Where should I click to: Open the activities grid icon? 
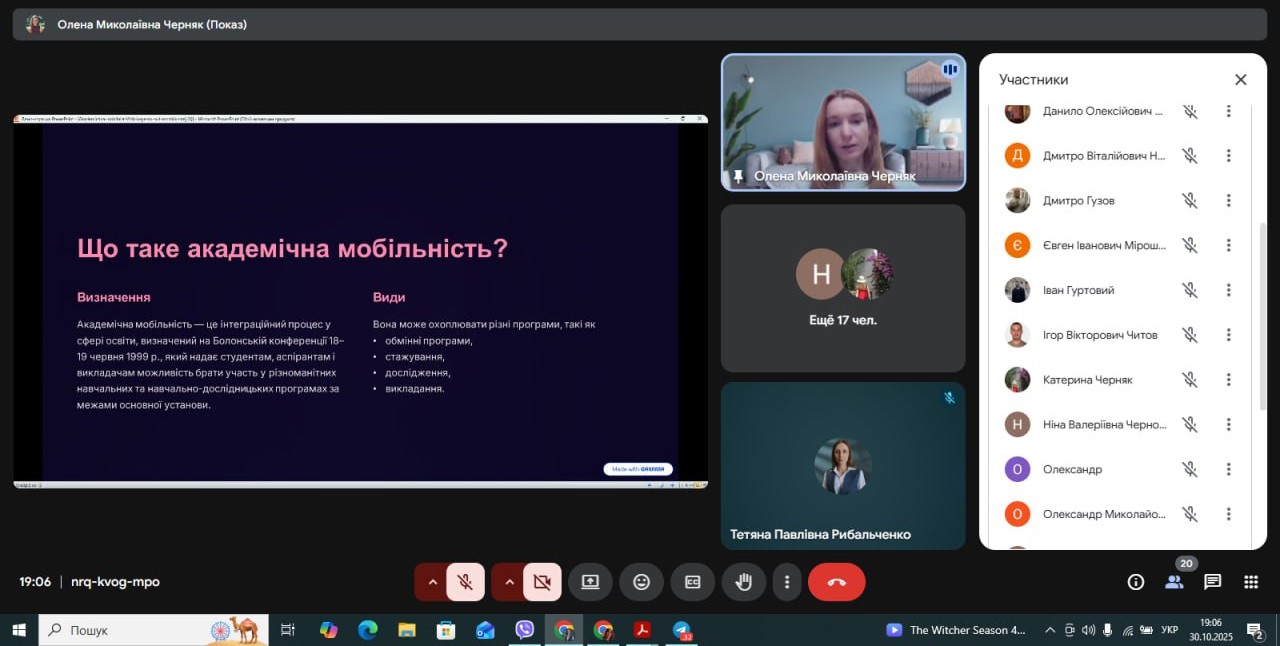(1250, 582)
